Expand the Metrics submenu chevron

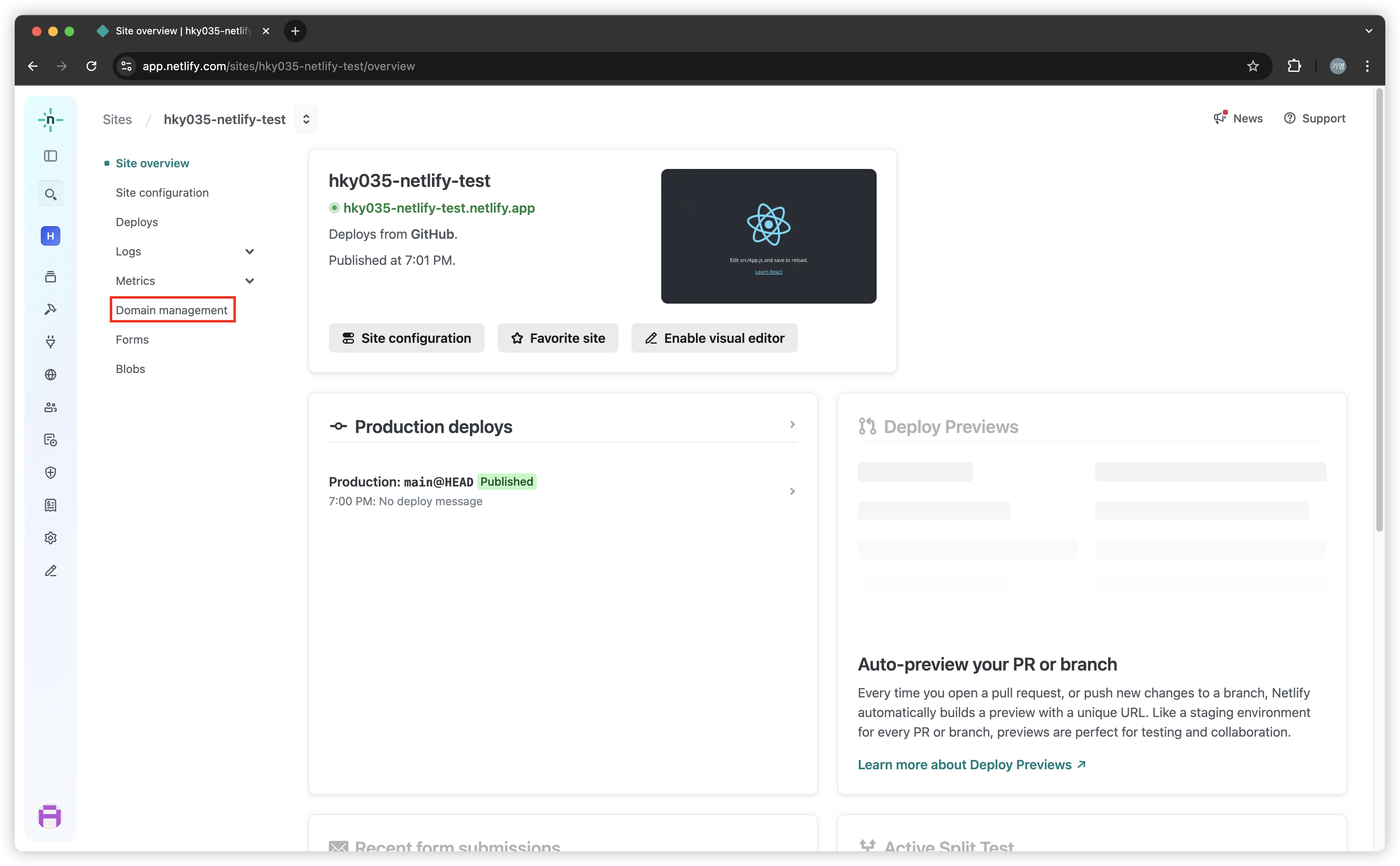[x=250, y=281]
